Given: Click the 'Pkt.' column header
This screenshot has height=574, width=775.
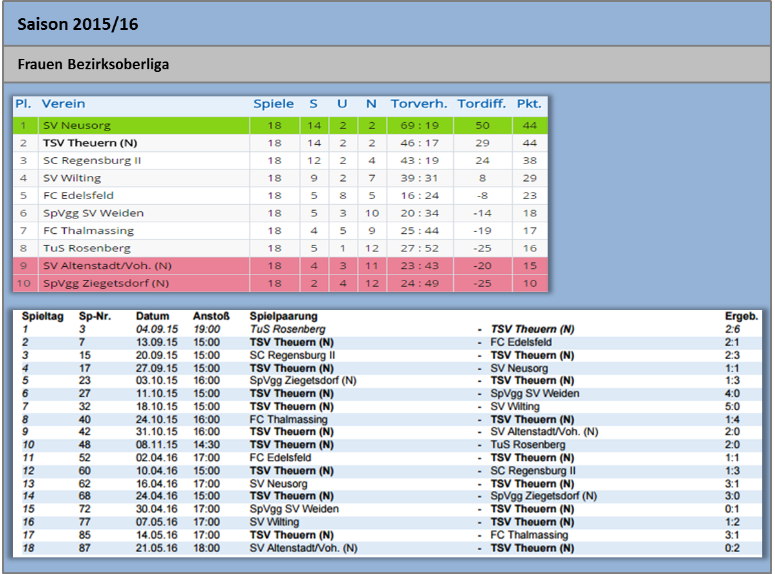Looking at the screenshot, I should (529, 104).
